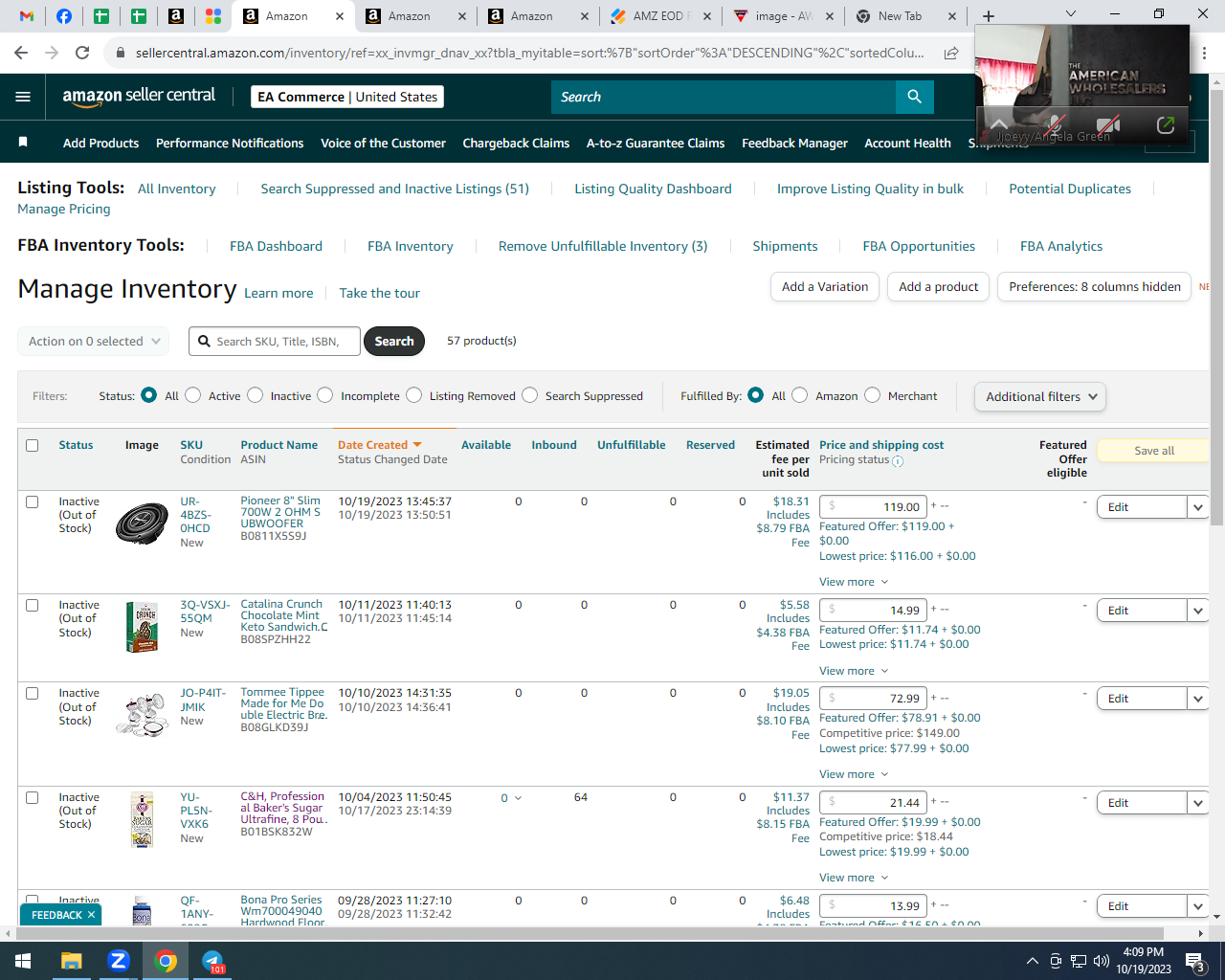Click the Add a product button
Image resolution: width=1225 pixels, height=980 pixels.
938,287
